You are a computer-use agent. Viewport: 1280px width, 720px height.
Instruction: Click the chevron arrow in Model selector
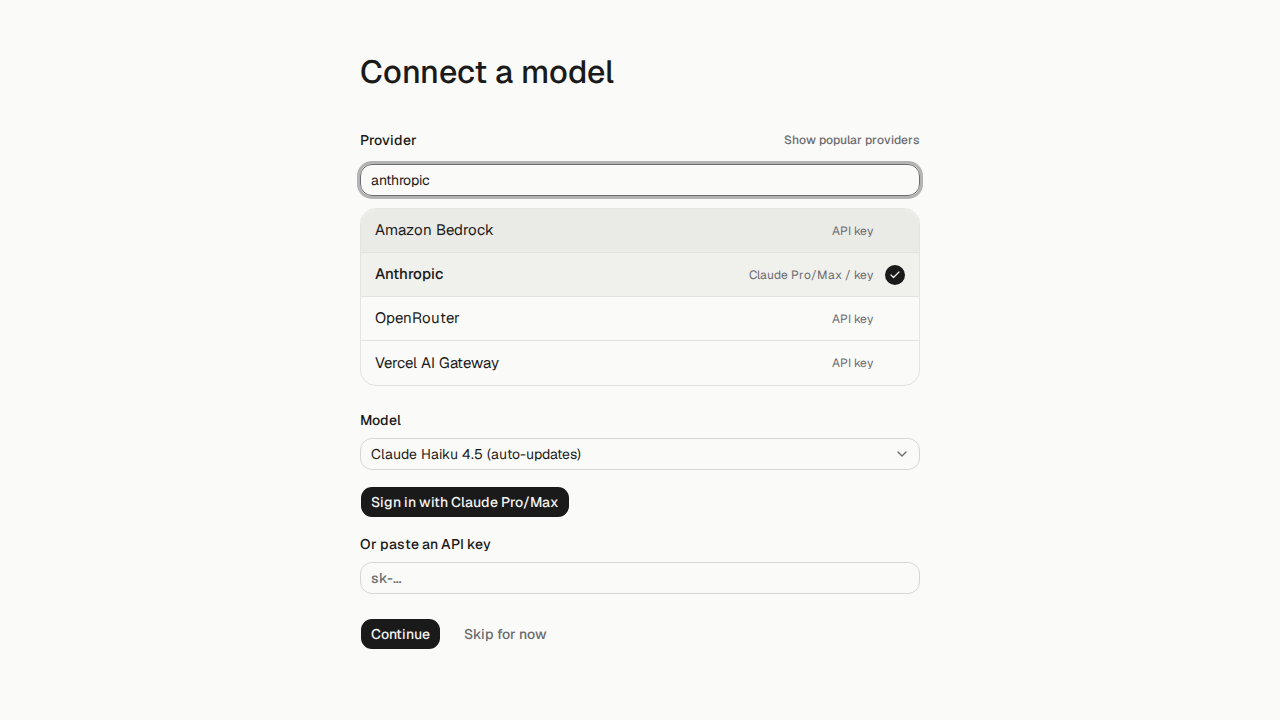point(902,454)
